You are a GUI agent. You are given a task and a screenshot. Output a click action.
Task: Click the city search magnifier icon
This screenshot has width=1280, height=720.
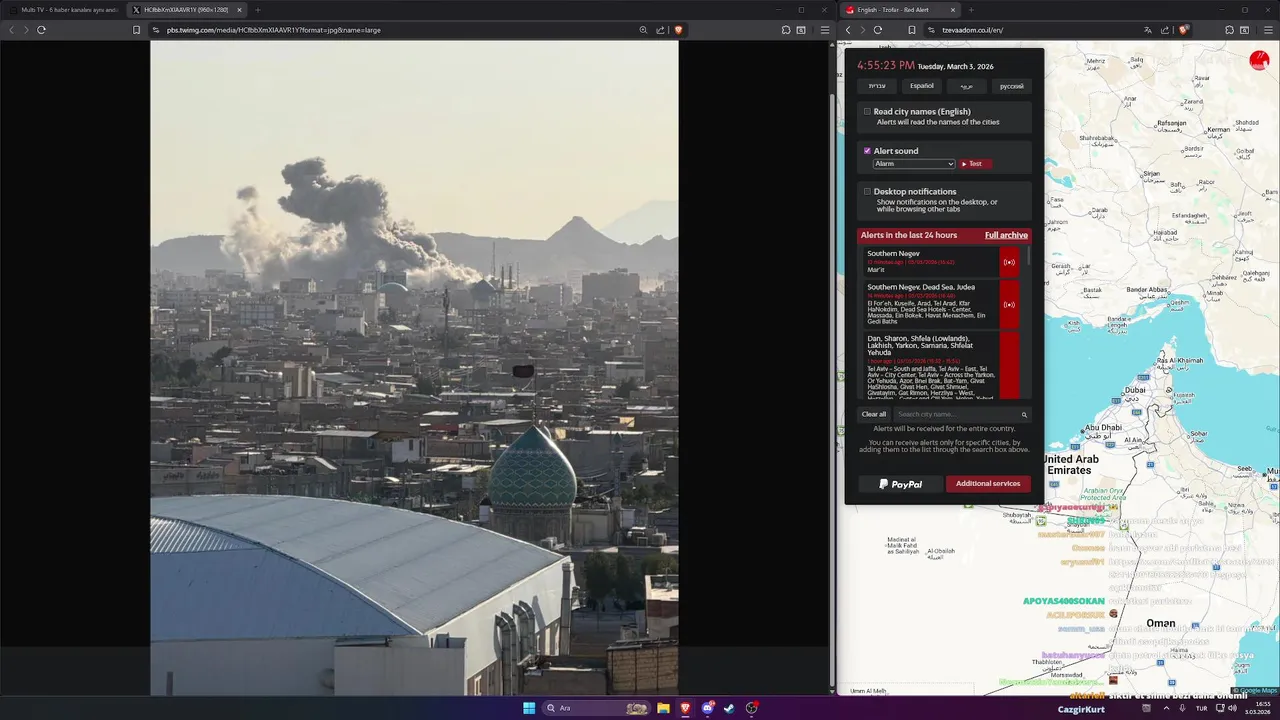coord(1024,414)
